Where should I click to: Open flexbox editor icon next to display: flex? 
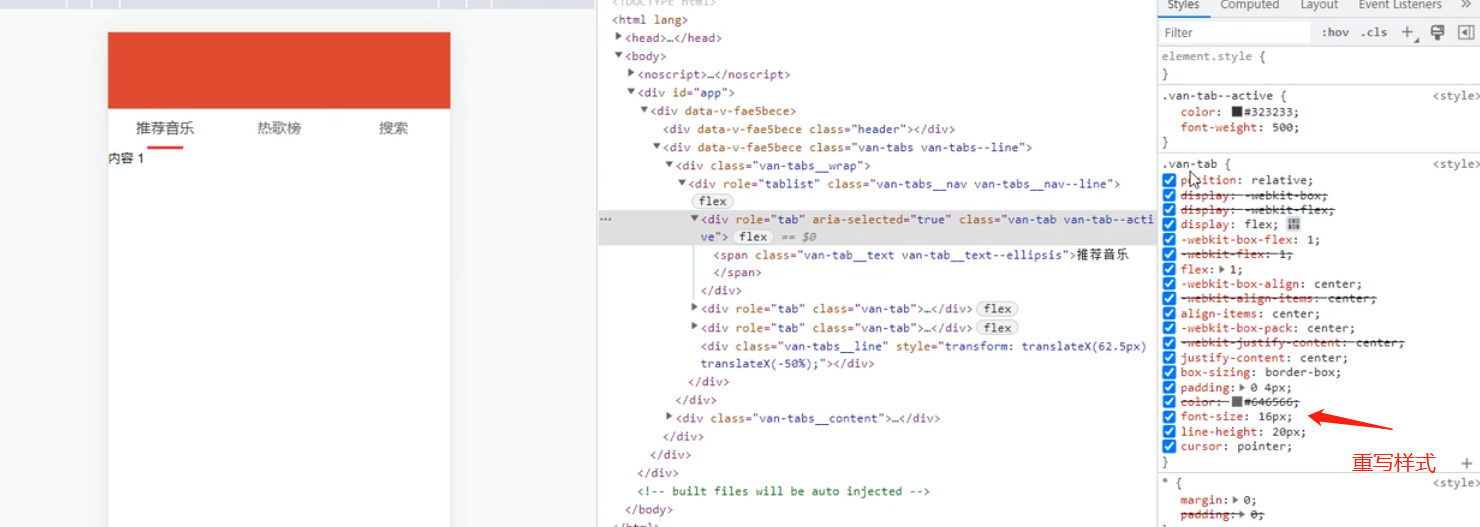point(1294,224)
